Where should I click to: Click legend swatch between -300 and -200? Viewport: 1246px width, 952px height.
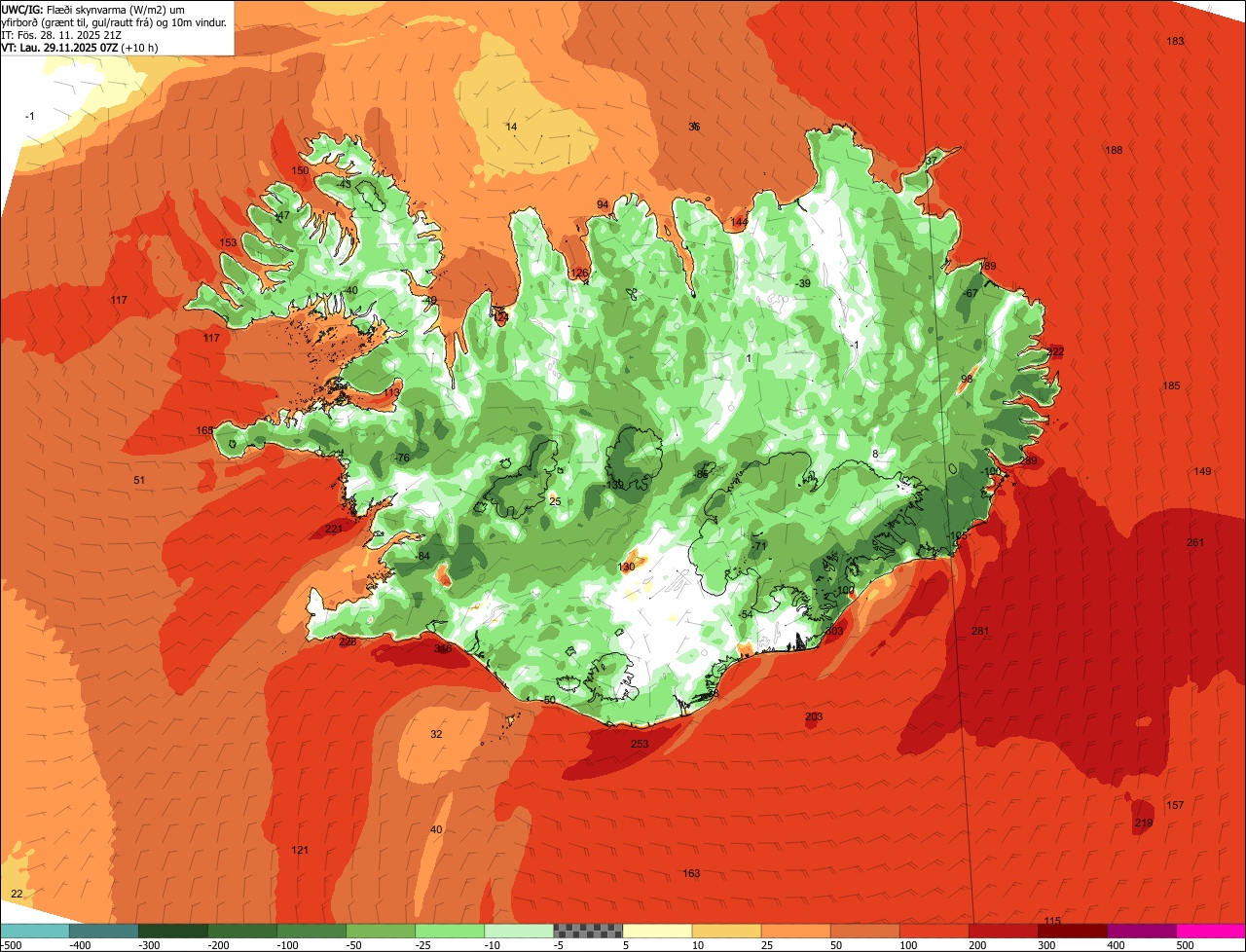173,931
